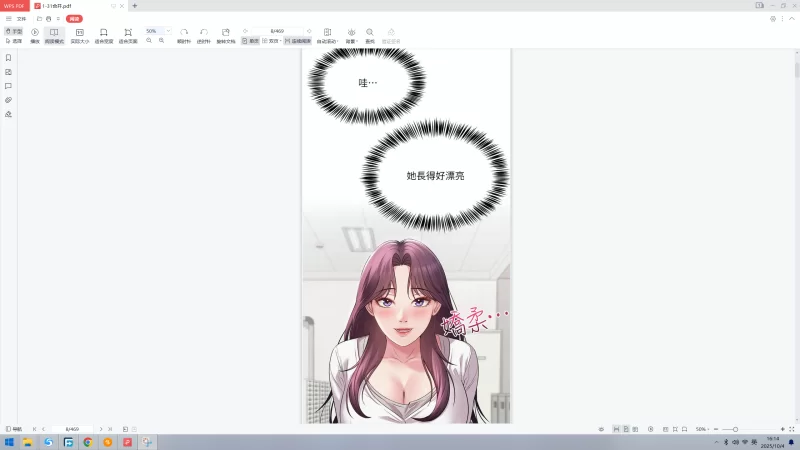Fit whole page in the toolbar (适合页面)
This screenshot has height=450, width=800.
(128, 36)
